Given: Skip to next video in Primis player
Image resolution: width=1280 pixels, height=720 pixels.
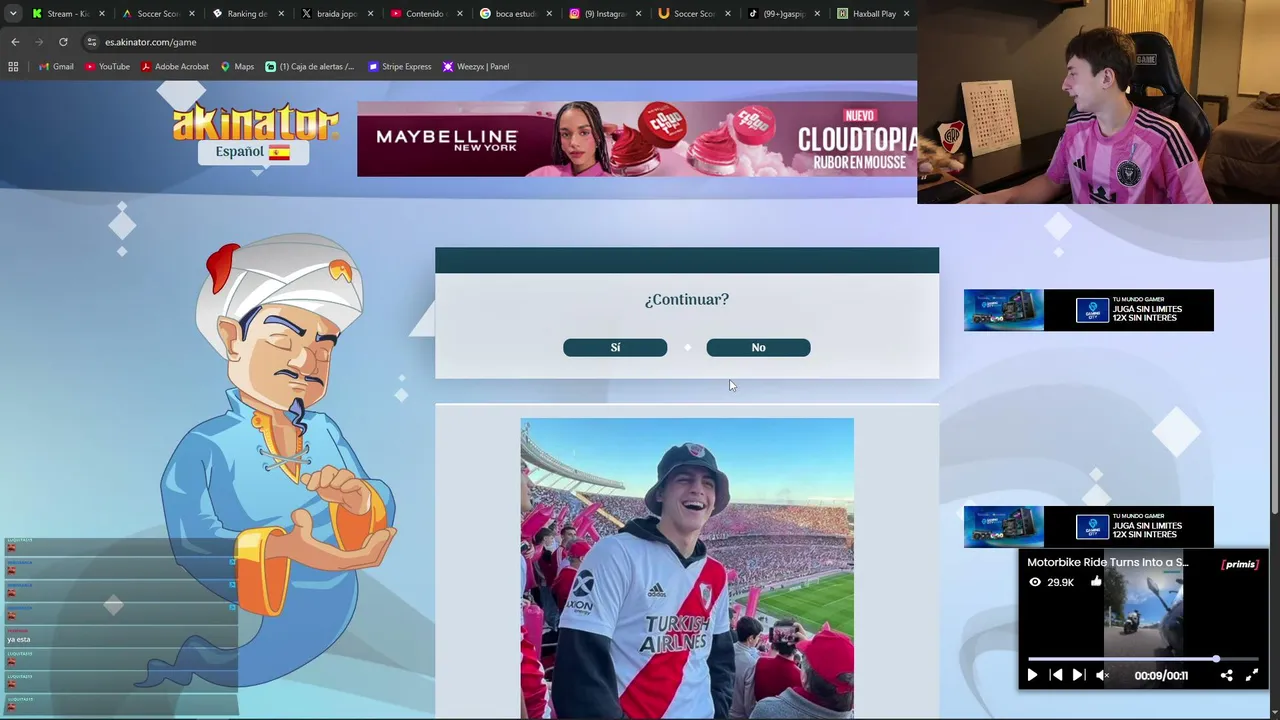Looking at the screenshot, I should pyautogui.click(x=1078, y=675).
